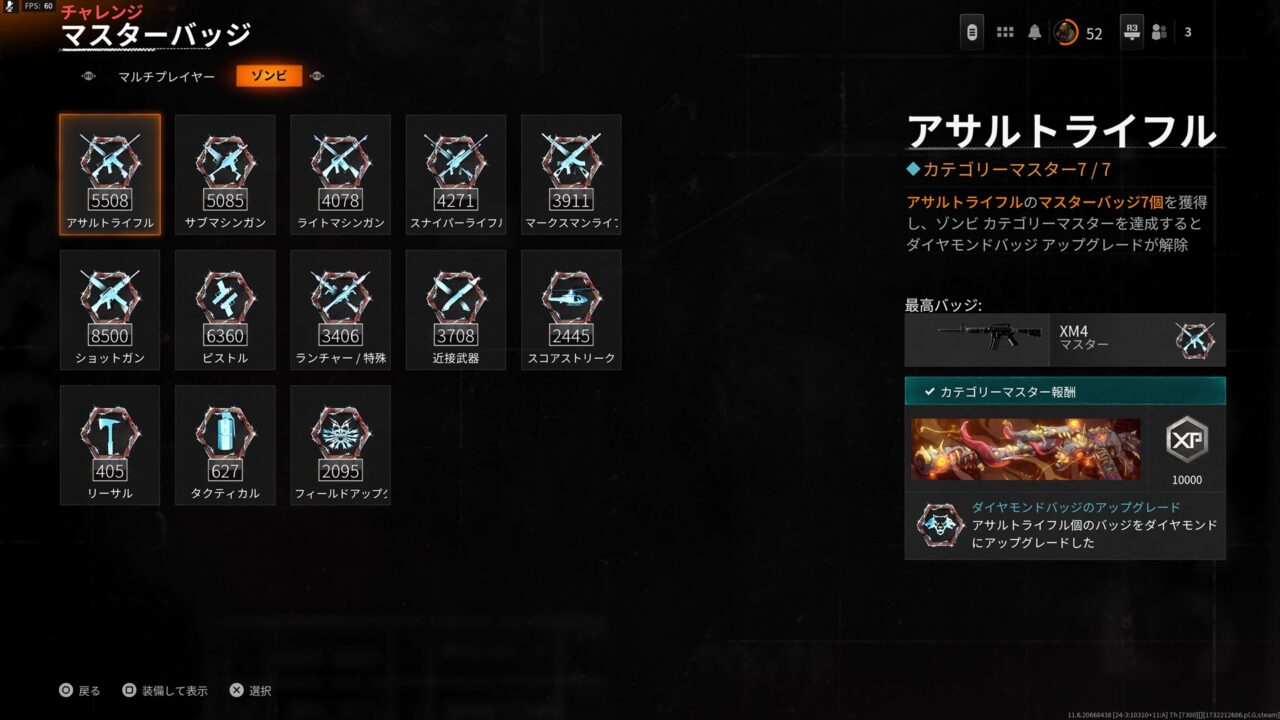Select the ゾンビ tab
The height and width of the screenshot is (720, 1280).
tap(269, 76)
